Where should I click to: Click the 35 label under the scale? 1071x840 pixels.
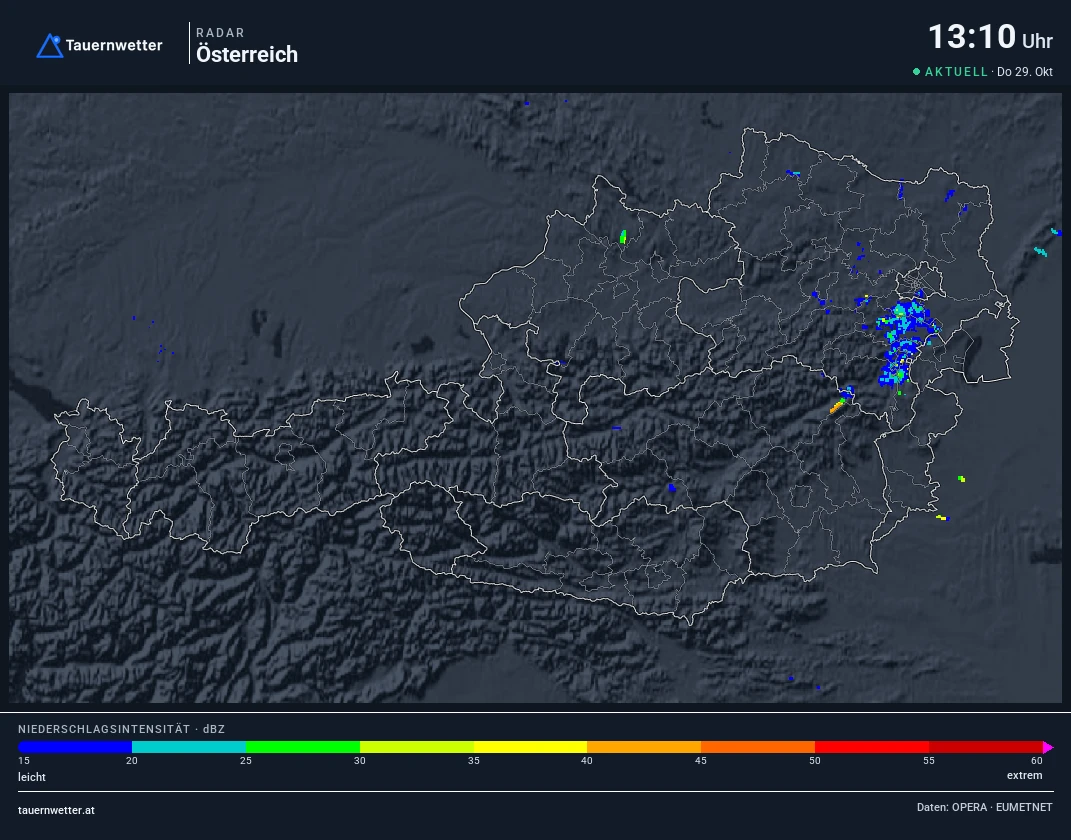[474, 761]
